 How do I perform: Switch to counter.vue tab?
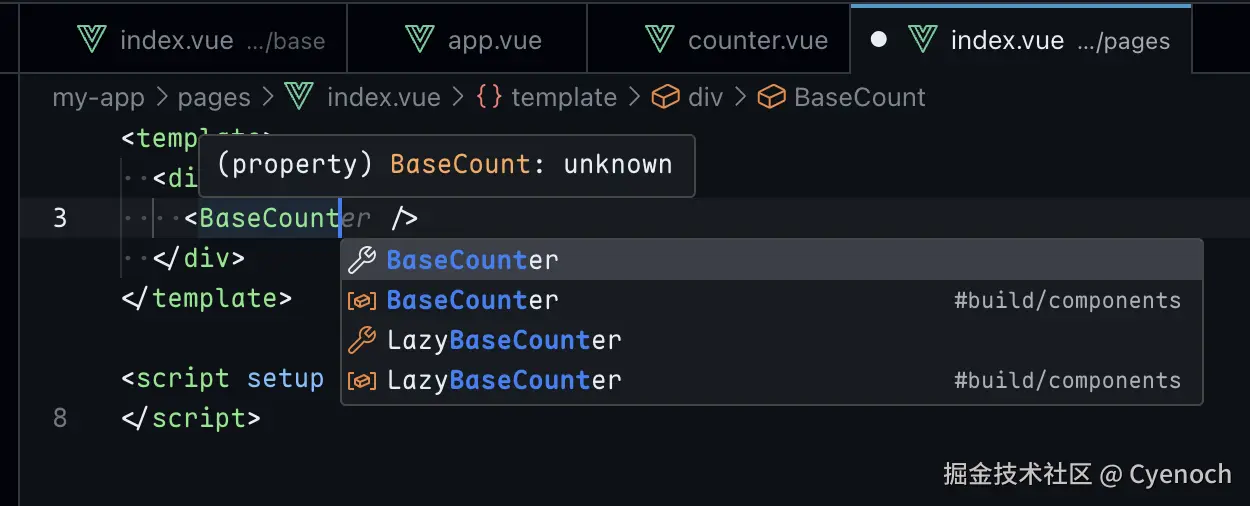pyautogui.click(x=757, y=40)
